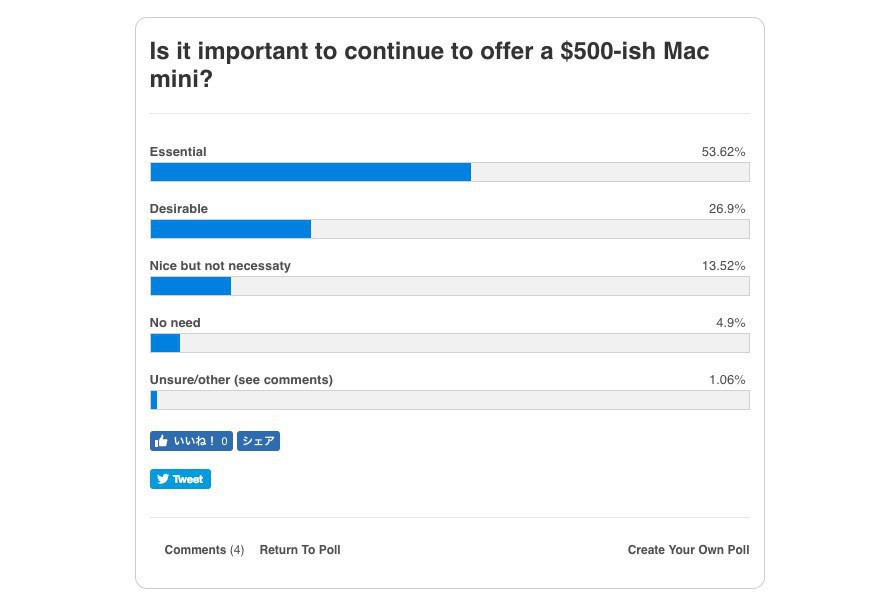Click the No need blue result bar
This screenshot has width=892, height=605.
coord(165,343)
